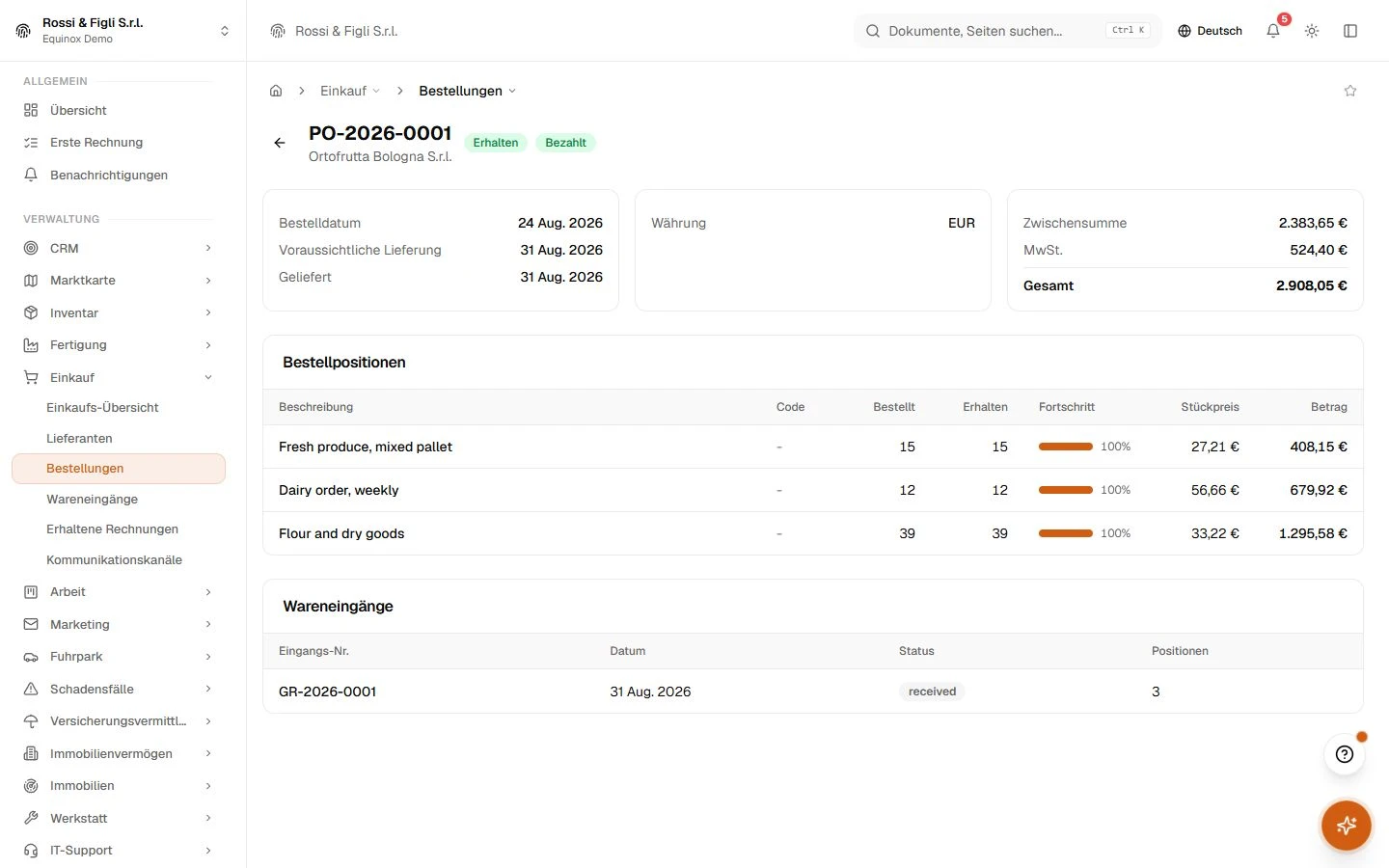
Task: Open goods receipt GR-2026-0001
Action: [327, 692]
